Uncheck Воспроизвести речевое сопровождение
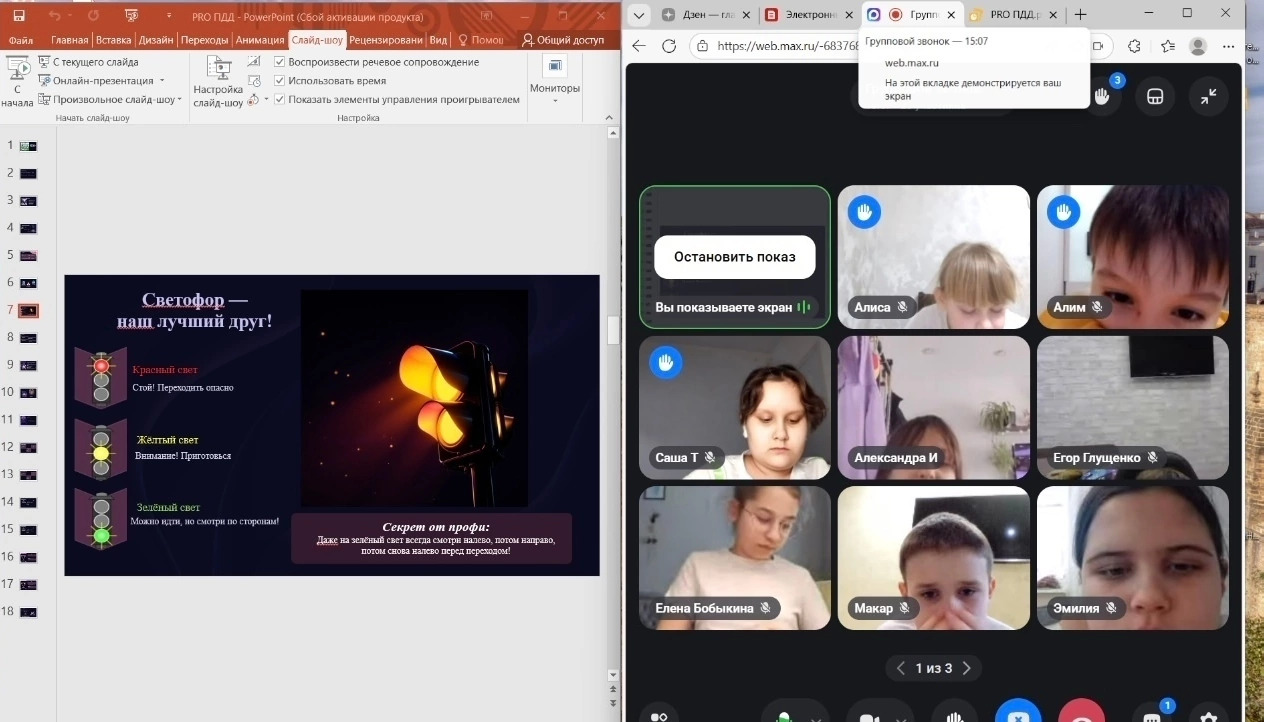 pyautogui.click(x=280, y=62)
